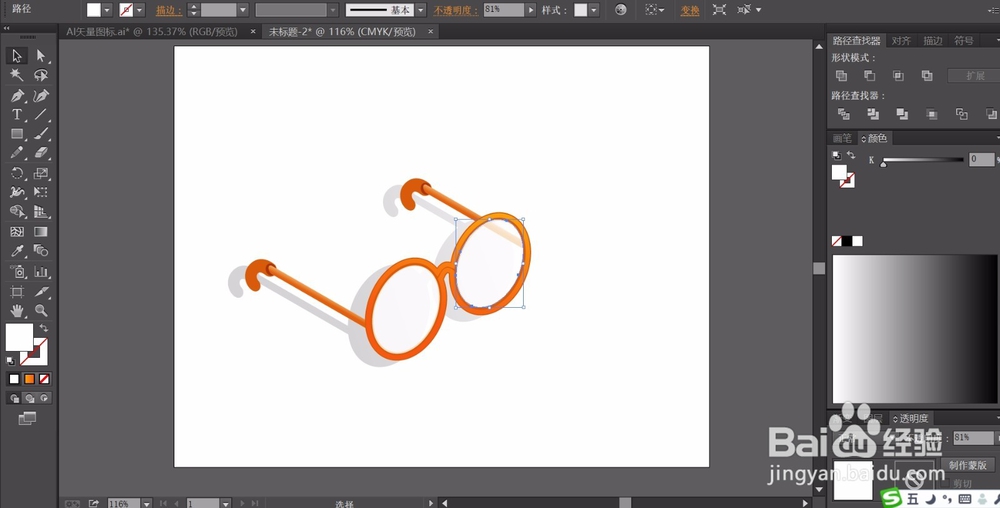Activate the Artboard tool
This screenshot has width=1000, height=508.
pos(17,292)
